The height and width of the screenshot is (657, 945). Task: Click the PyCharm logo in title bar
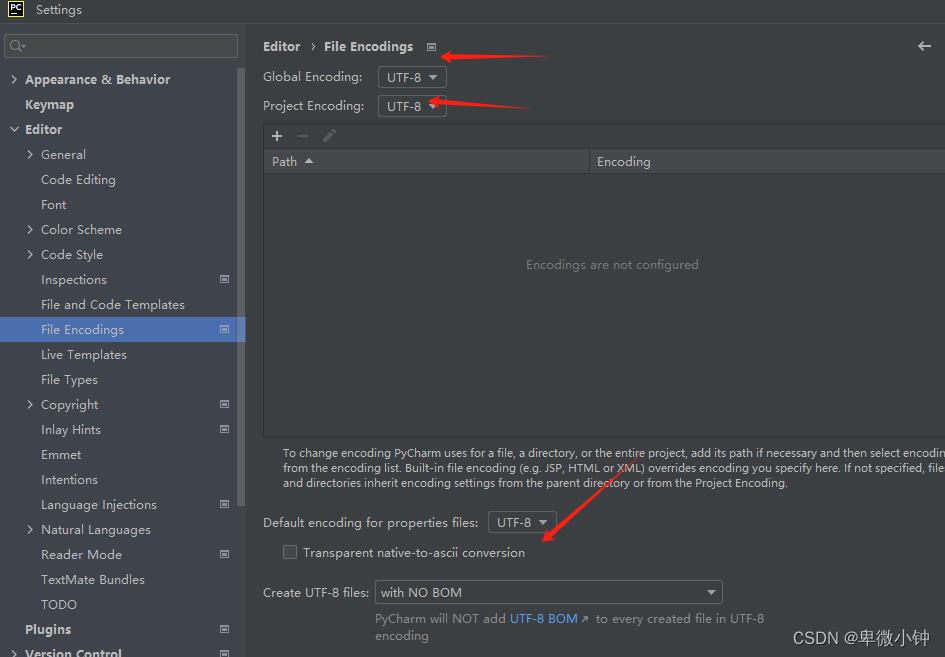[x=16, y=10]
